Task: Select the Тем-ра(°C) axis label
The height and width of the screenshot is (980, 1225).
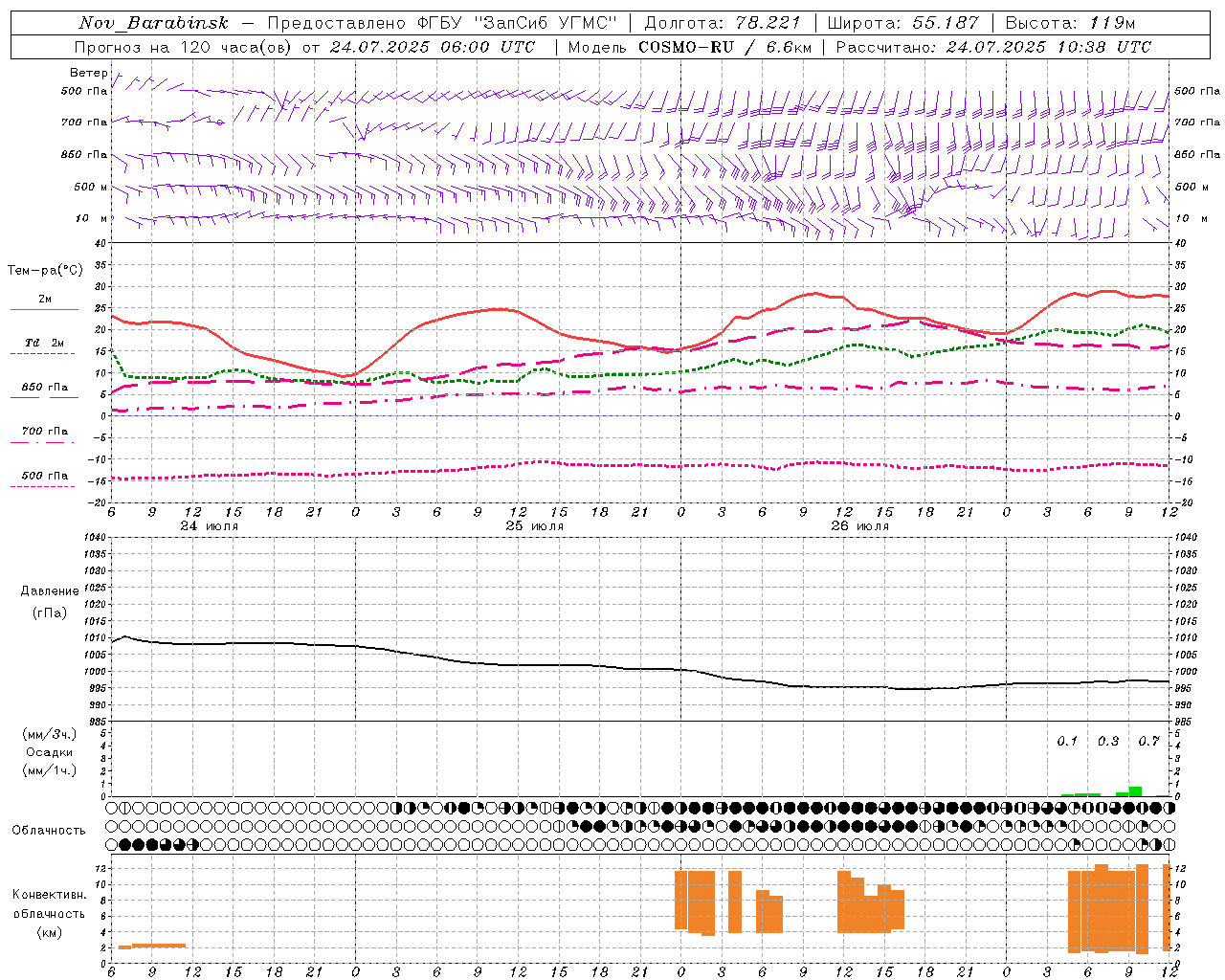Action: pos(45,271)
